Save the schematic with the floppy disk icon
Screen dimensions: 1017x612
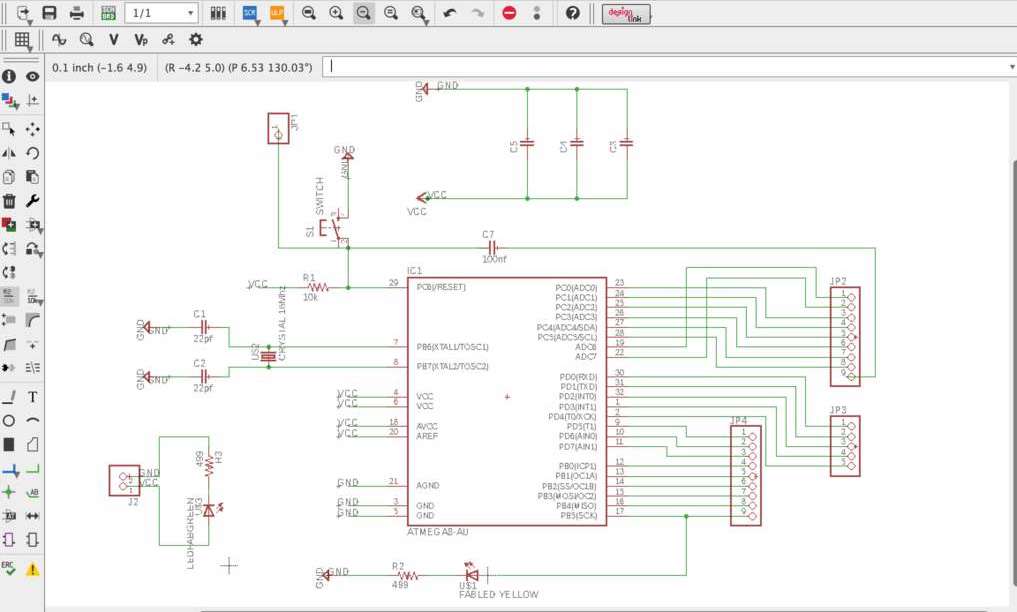tap(49, 13)
